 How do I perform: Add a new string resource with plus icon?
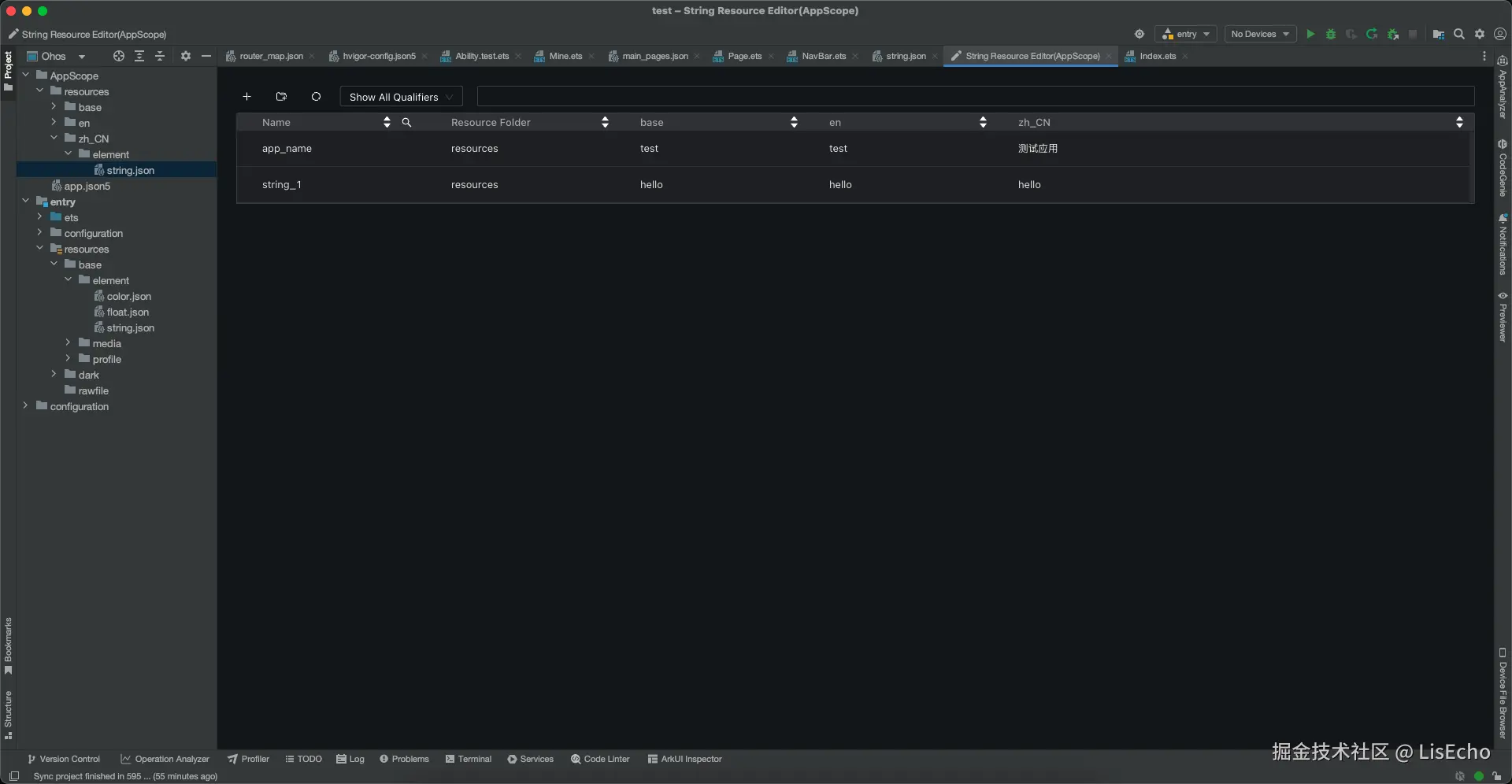(x=246, y=97)
